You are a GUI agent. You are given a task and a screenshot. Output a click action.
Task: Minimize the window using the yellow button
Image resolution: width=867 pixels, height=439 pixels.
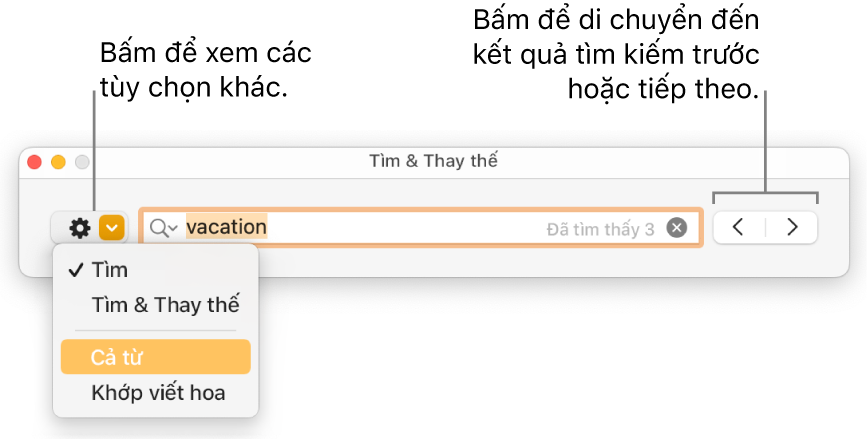pos(58,161)
